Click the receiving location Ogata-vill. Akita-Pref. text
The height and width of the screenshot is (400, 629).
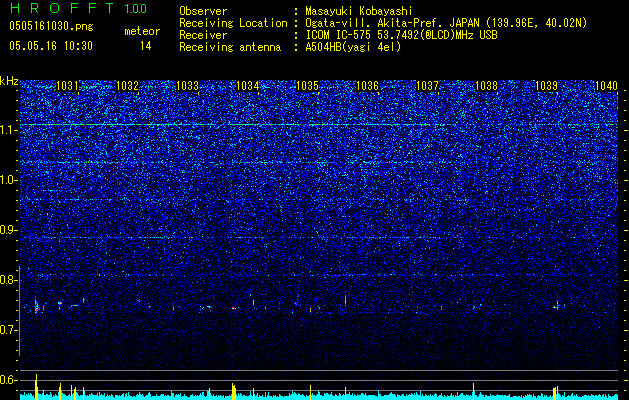click(446, 23)
